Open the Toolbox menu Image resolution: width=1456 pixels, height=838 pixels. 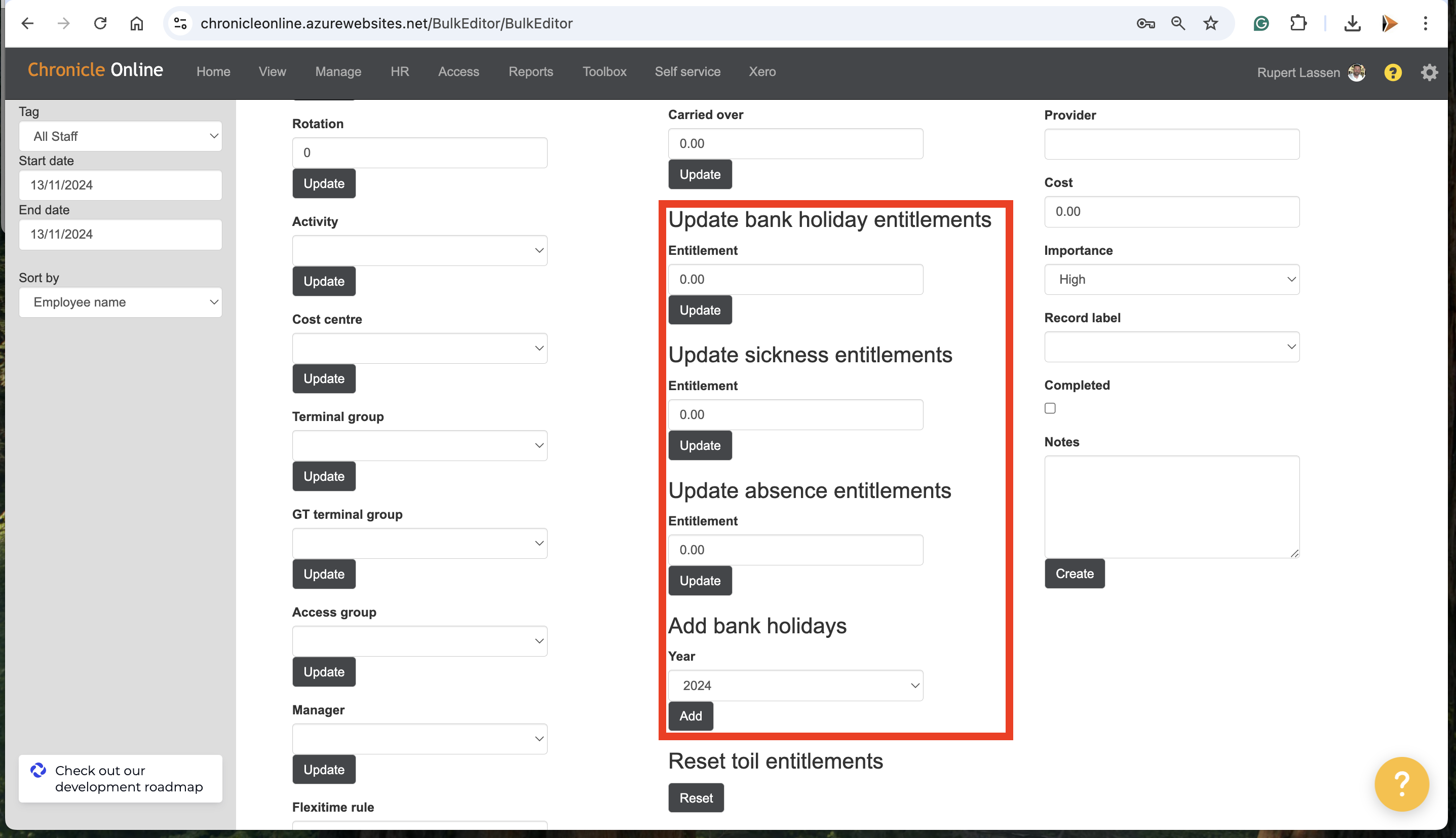[x=604, y=71]
